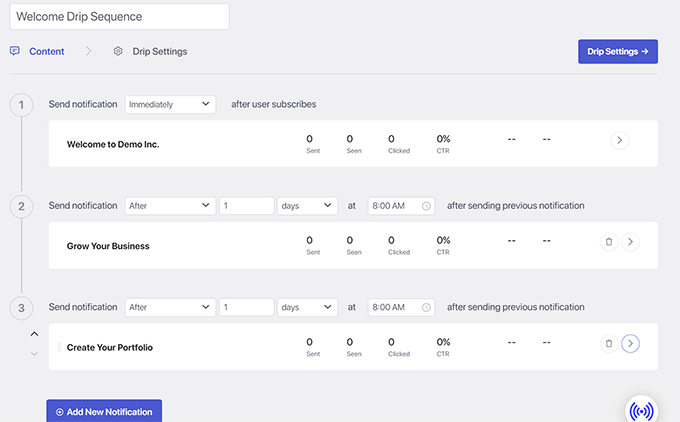Click step 3 8:00 AM time field

[x=395, y=307]
